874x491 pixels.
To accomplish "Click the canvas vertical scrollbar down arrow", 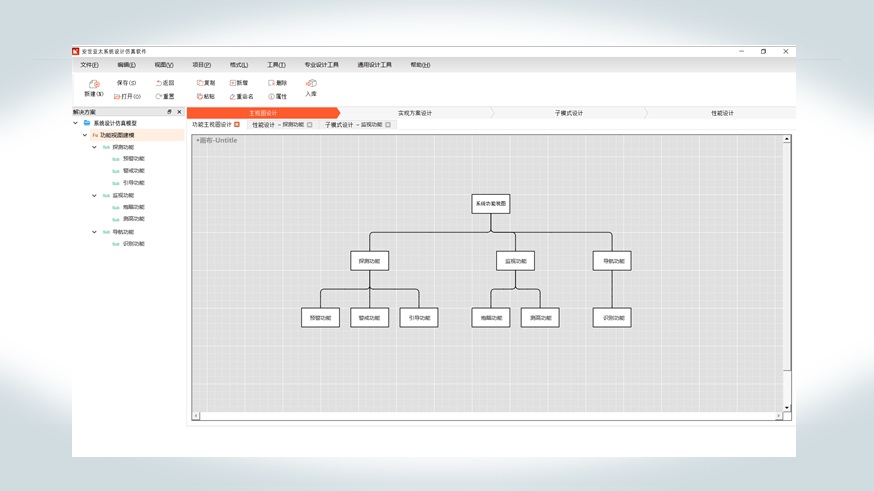I will (787, 408).
